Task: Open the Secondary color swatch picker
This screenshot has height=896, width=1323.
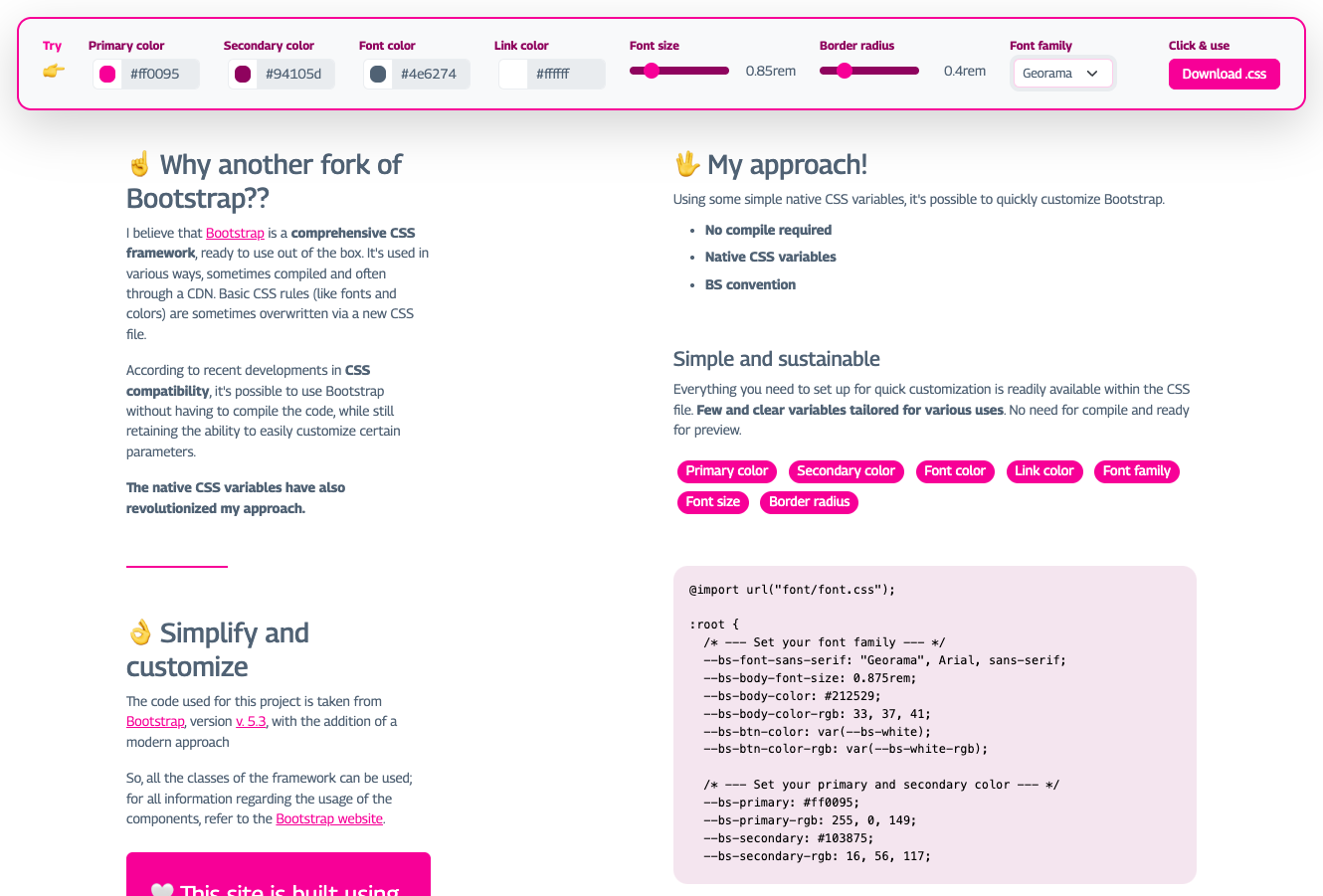Action: (243, 75)
